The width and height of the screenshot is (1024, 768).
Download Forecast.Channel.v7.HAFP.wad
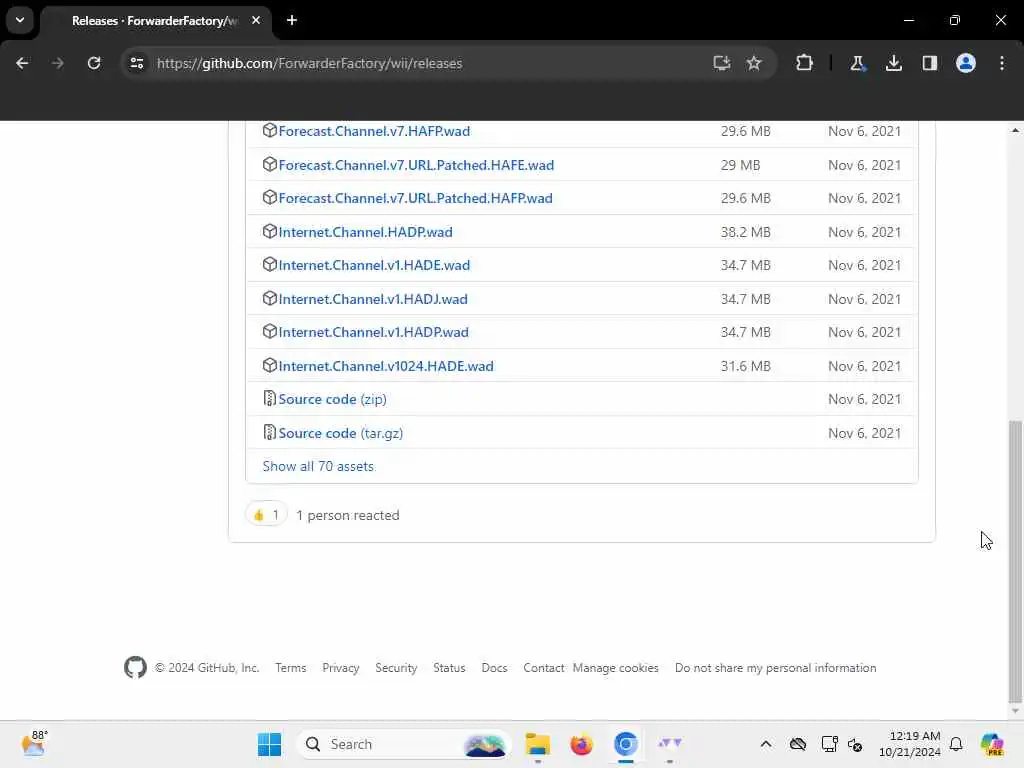click(x=374, y=131)
